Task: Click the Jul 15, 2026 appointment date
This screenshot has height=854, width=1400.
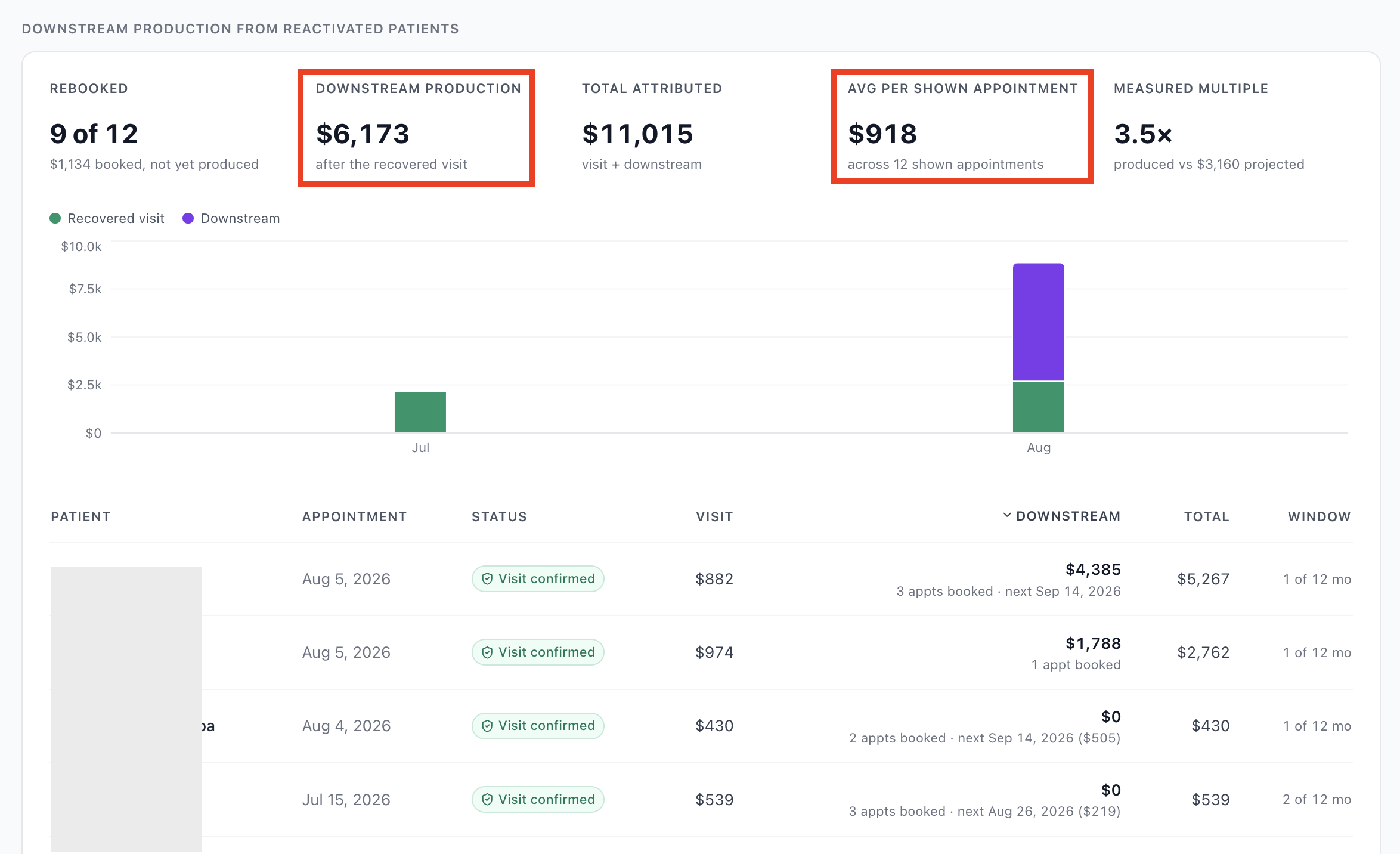Action: tap(346, 800)
